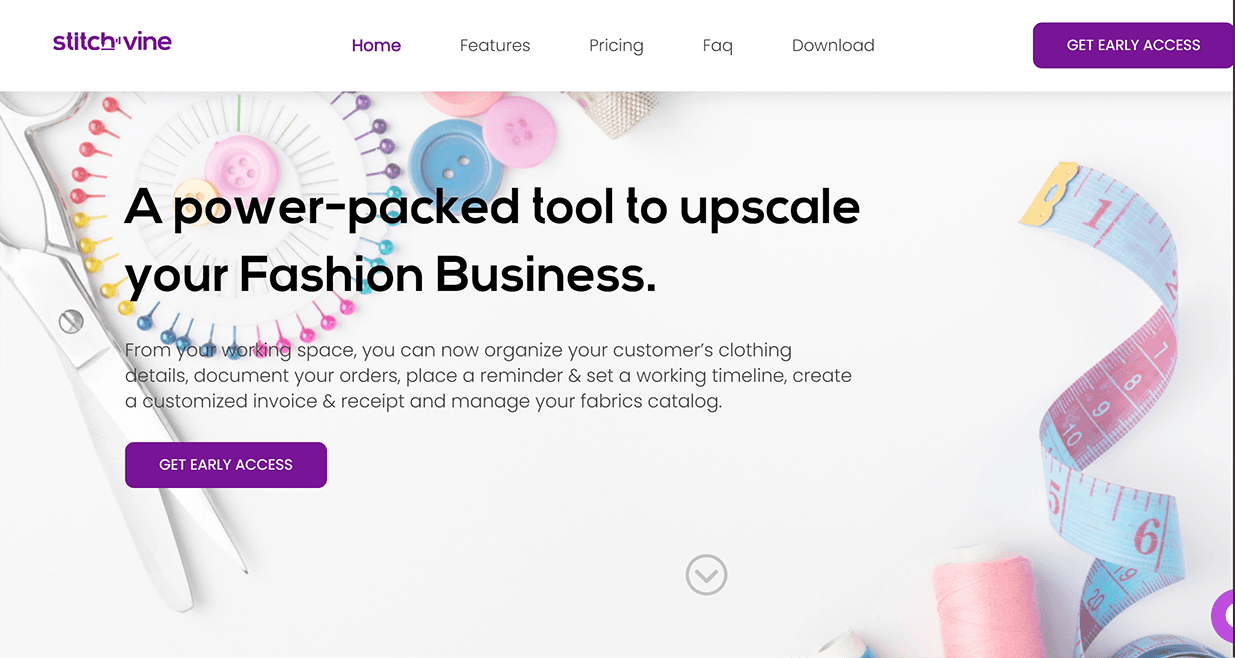
Task: Click the blue two-hole button image
Action: 455,160
